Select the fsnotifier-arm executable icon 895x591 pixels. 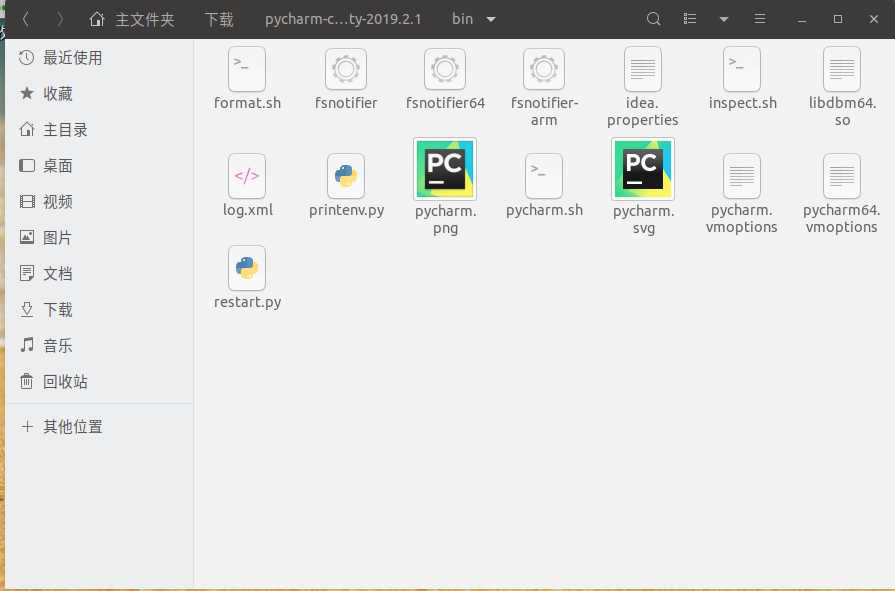pyautogui.click(x=543, y=69)
